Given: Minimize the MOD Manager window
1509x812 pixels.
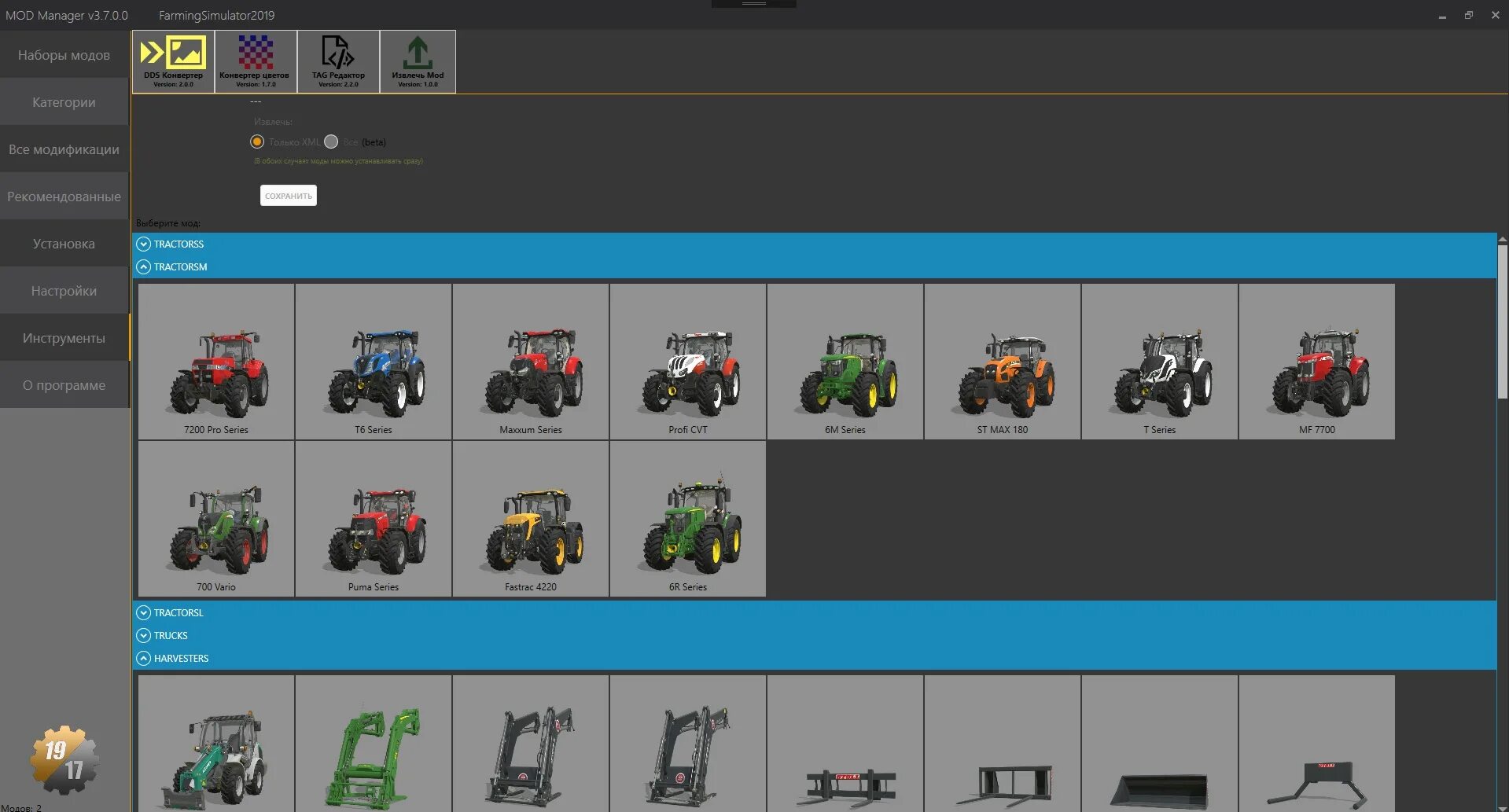Looking at the screenshot, I should click(x=1442, y=16).
